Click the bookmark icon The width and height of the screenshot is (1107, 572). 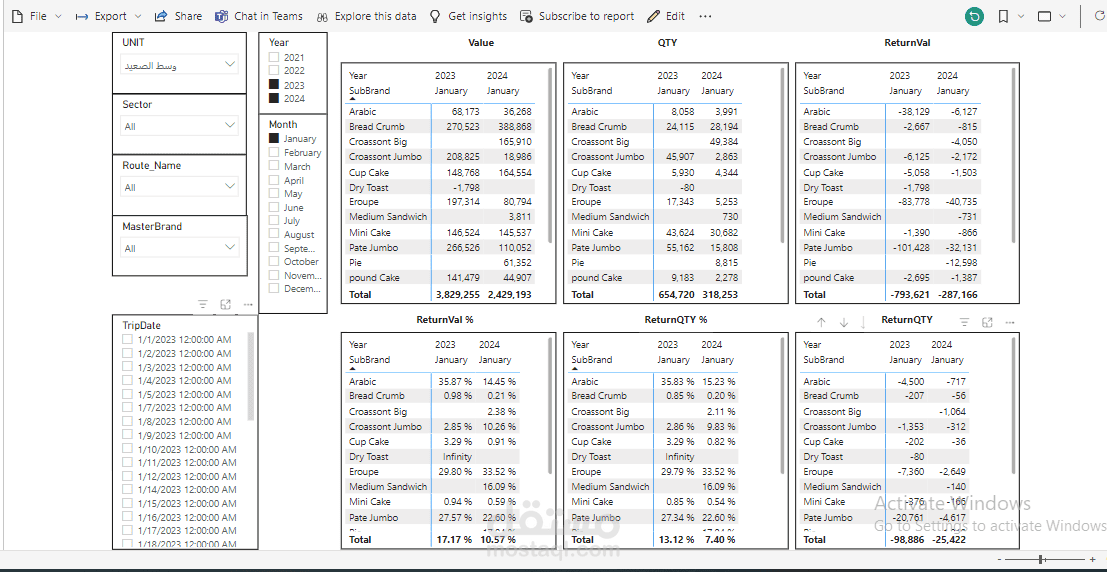(x=1003, y=16)
